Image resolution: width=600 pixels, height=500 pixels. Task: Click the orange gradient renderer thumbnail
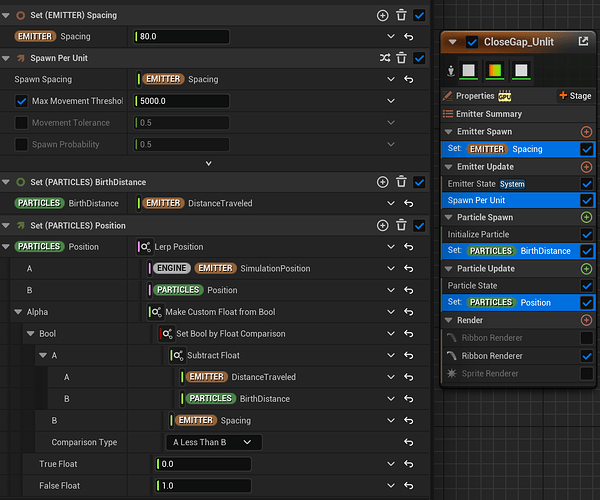point(495,70)
